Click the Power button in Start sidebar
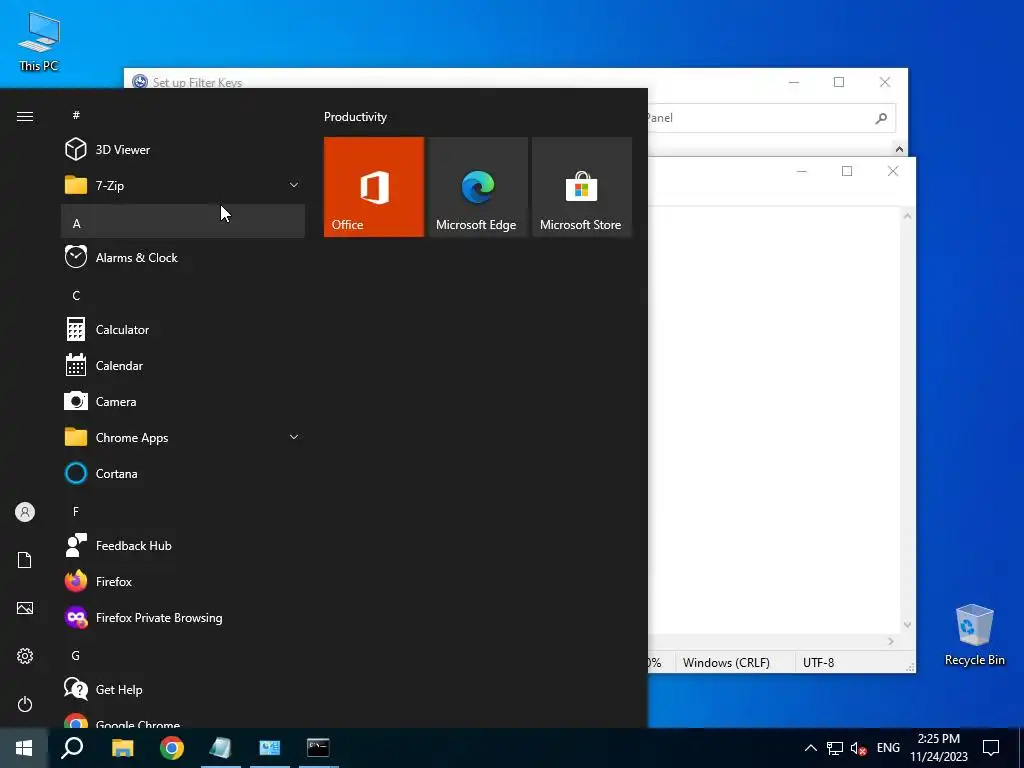 pyautogui.click(x=25, y=704)
